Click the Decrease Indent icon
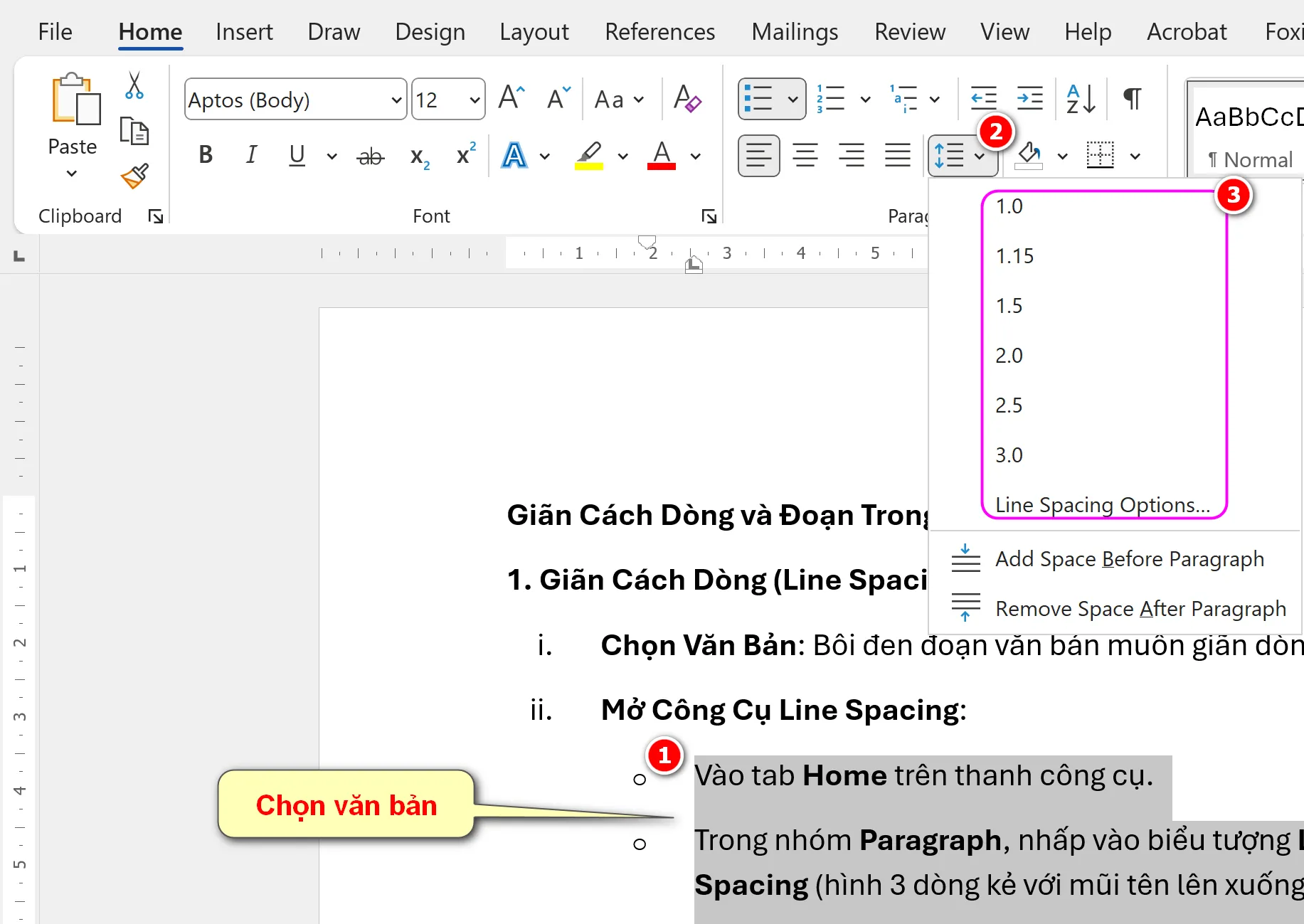Screen dimensions: 1304x924 pos(982,99)
